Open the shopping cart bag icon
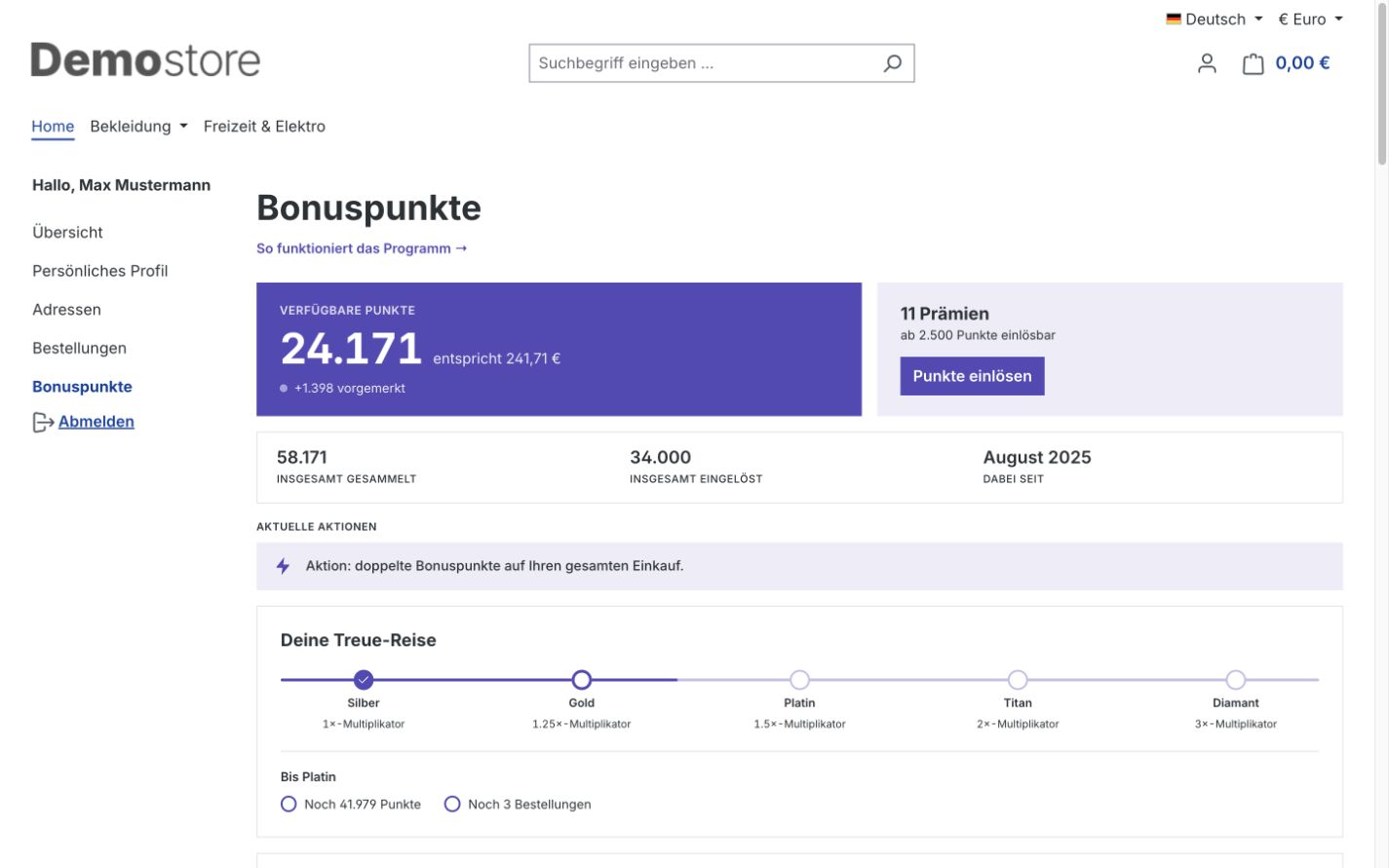Viewport: 1389px width, 868px height. coord(1253,63)
